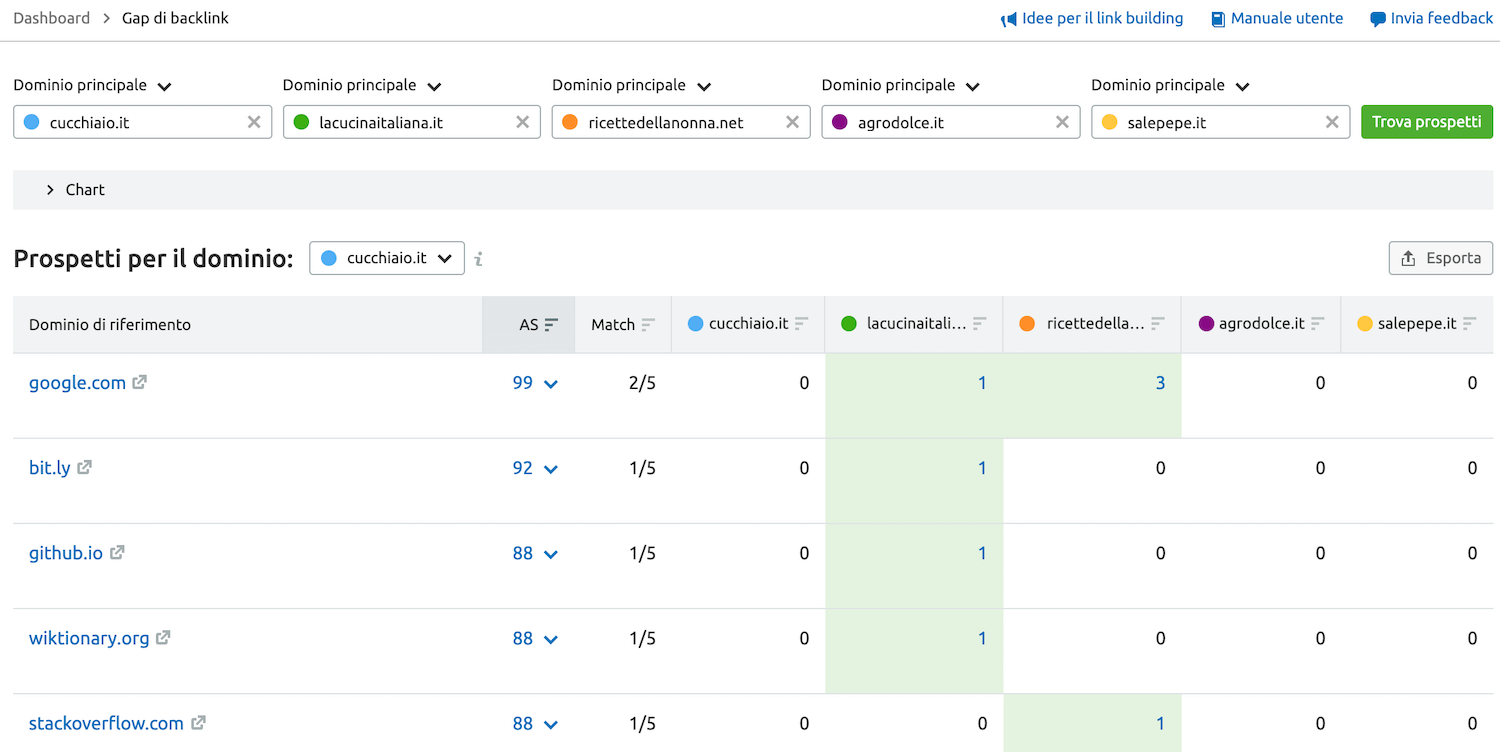The image size is (1500, 752).
Task: Edit the salepepe.it domain input field
Action: click(x=1221, y=122)
